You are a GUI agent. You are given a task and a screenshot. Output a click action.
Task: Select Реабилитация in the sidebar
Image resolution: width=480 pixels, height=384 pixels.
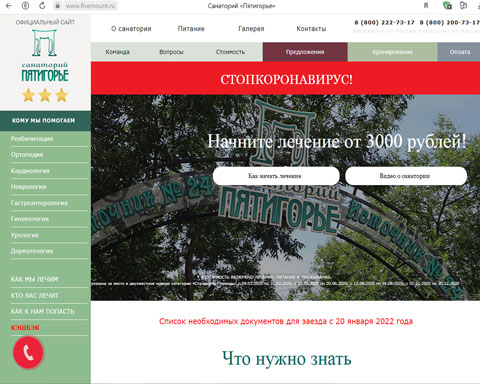[x=32, y=139]
